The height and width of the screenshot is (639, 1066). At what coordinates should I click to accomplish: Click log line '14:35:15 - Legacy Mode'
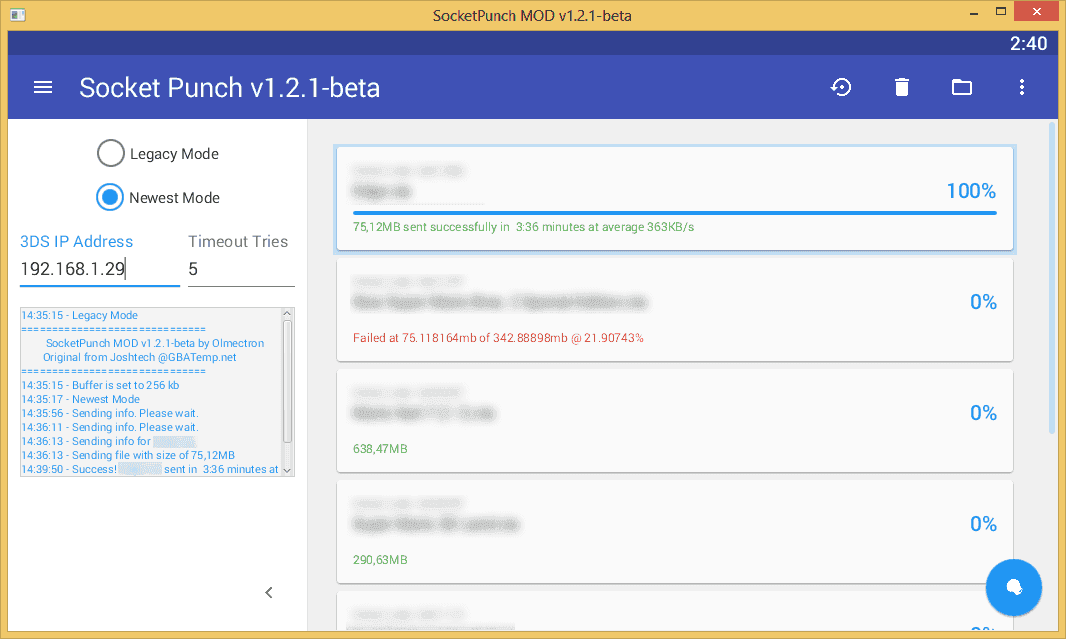coord(80,315)
